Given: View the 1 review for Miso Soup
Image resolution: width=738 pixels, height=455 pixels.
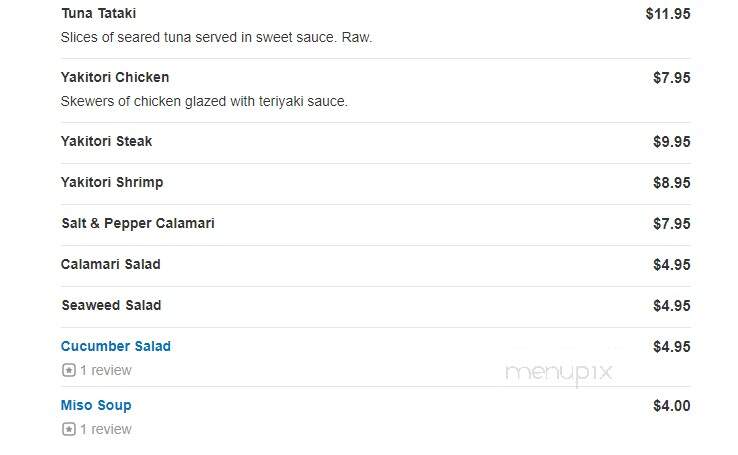Looking at the screenshot, I should [x=106, y=429].
